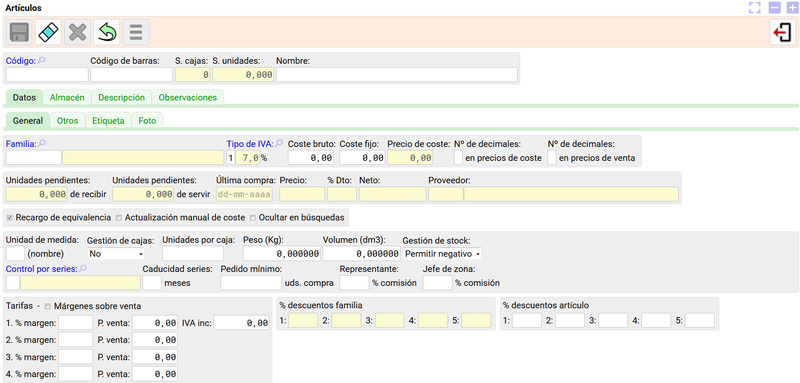800x383 pixels.
Task: Open the Descripción tab
Action: [x=121, y=97]
